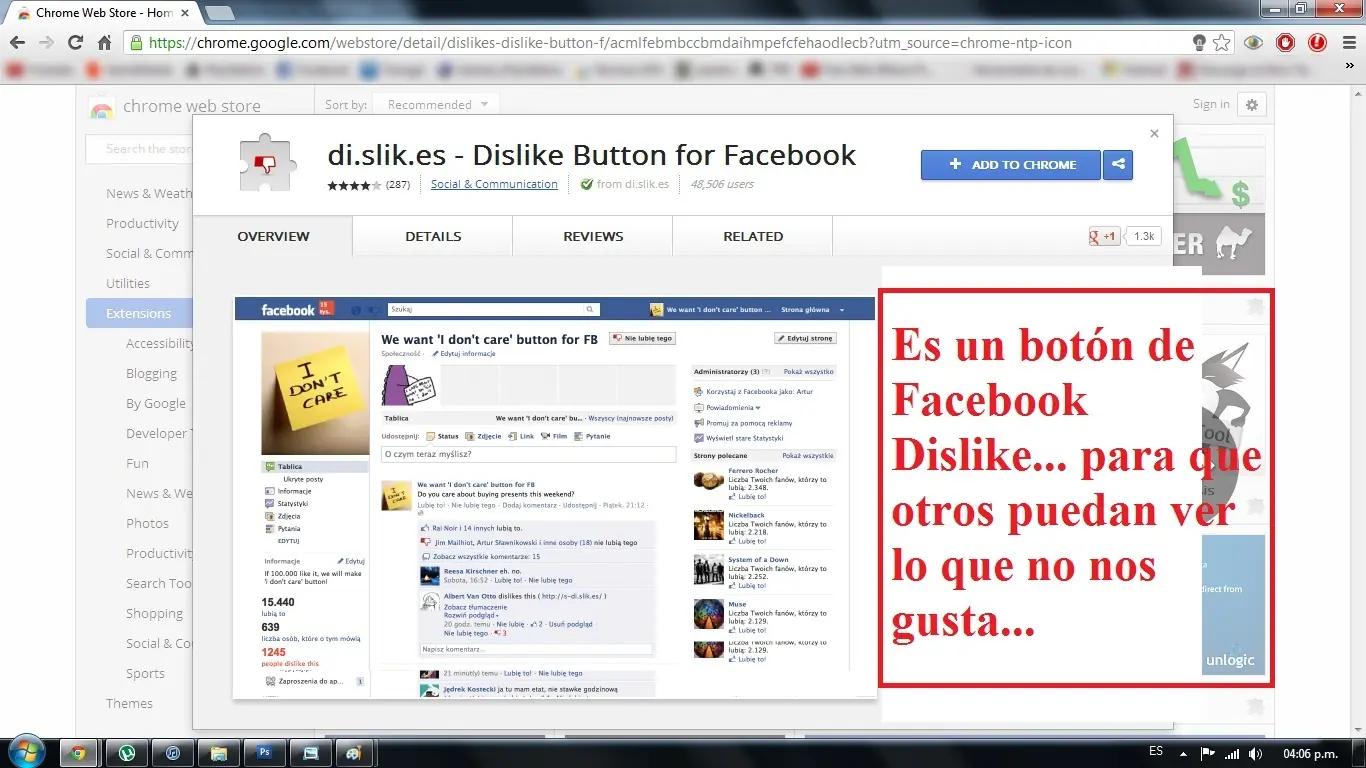The height and width of the screenshot is (768, 1366).
Task: Open the Shopping subcategory
Action: 154,613
